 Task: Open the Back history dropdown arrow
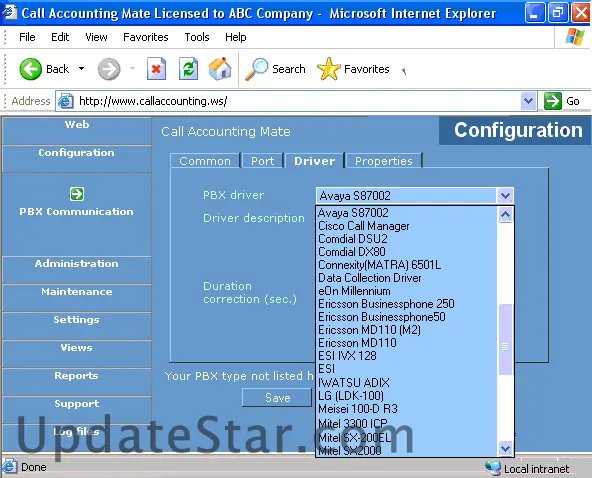(x=82, y=69)
